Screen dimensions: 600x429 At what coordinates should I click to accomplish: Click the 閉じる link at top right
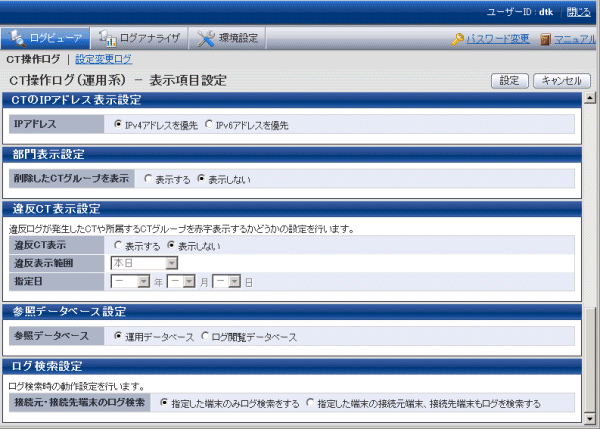578,12
